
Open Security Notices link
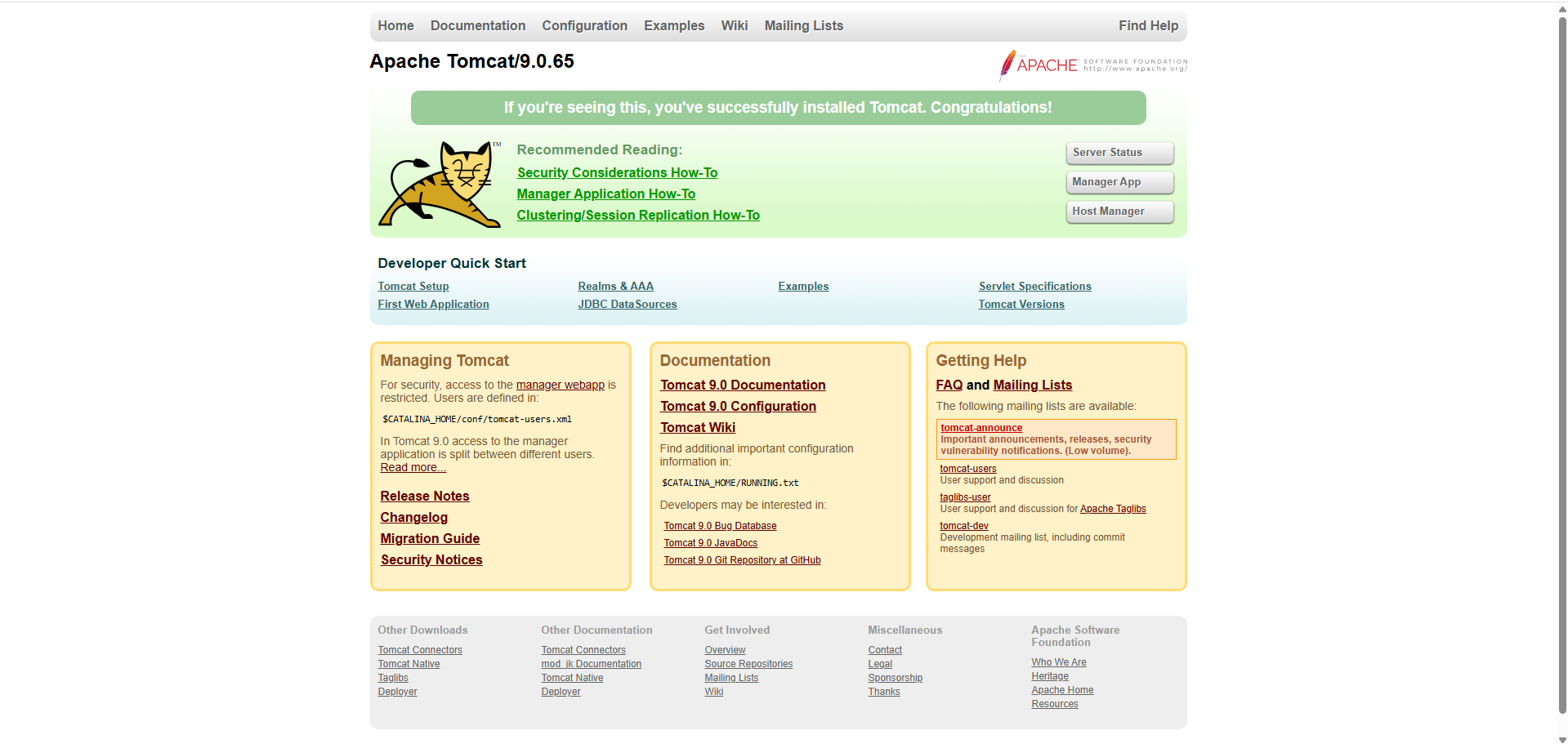[431, 560]
